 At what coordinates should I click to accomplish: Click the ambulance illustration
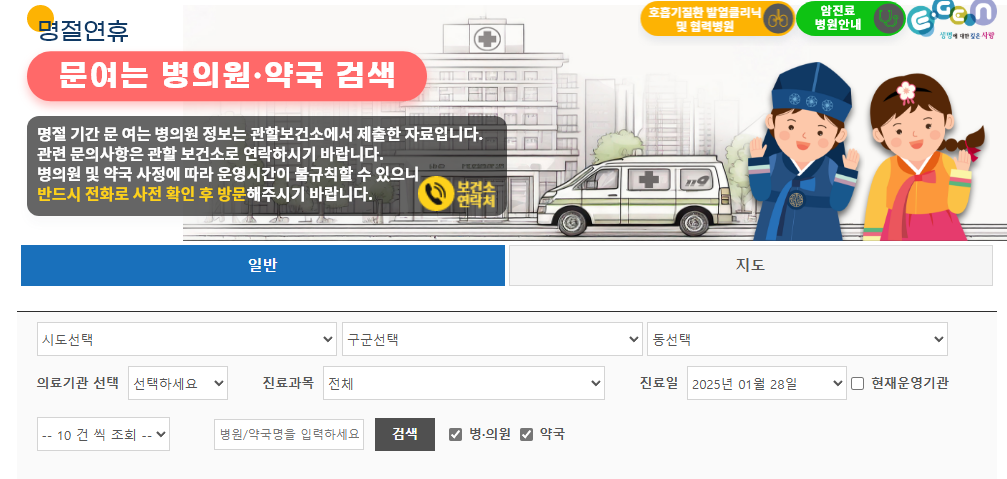[x=633, y=195]
